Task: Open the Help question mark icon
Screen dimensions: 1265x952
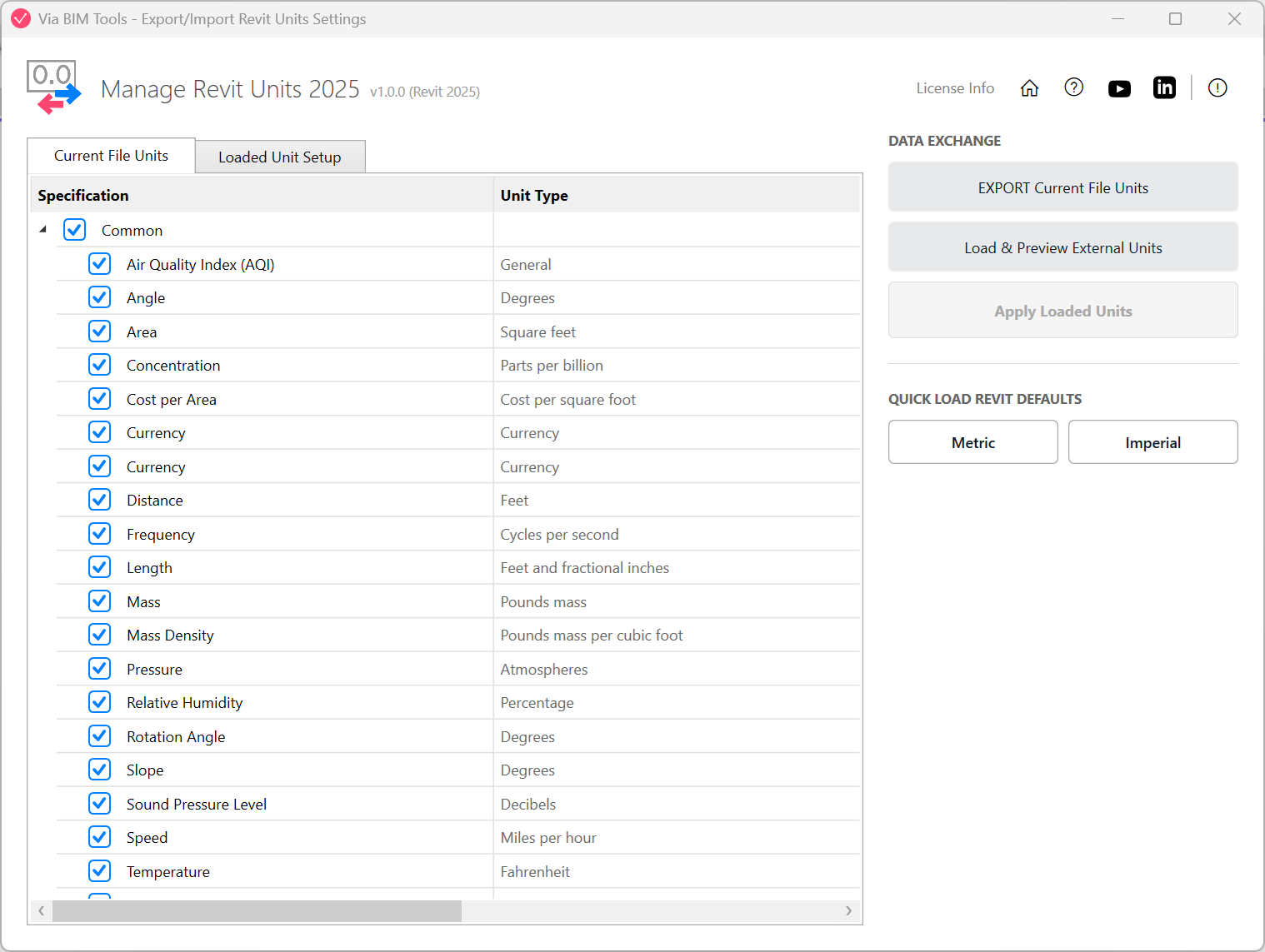Action: 1074,87
